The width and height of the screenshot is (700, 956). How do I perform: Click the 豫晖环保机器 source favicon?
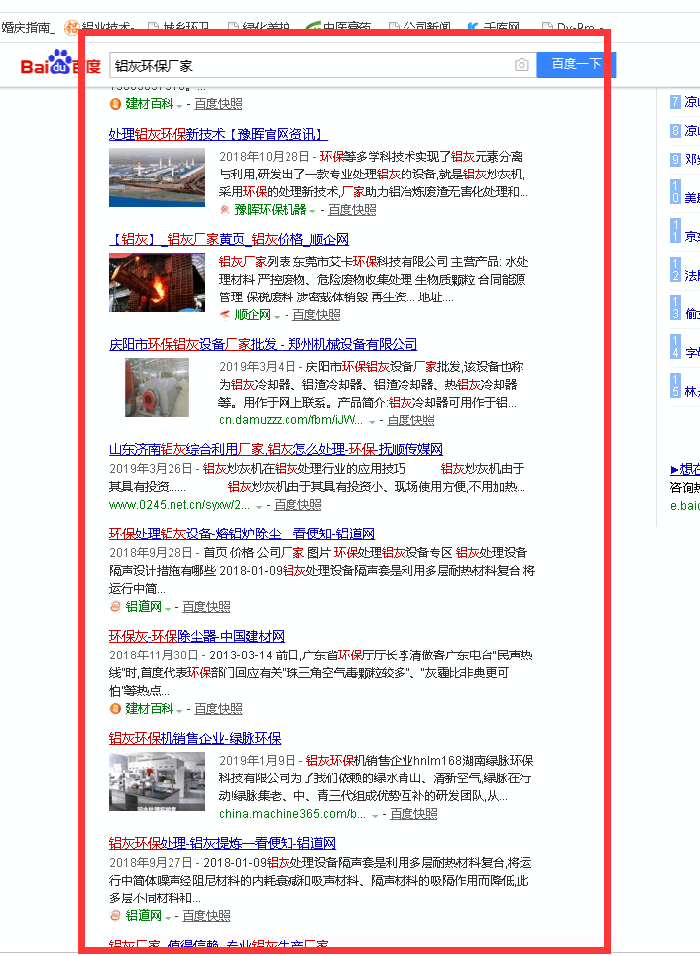pos(225,210)
